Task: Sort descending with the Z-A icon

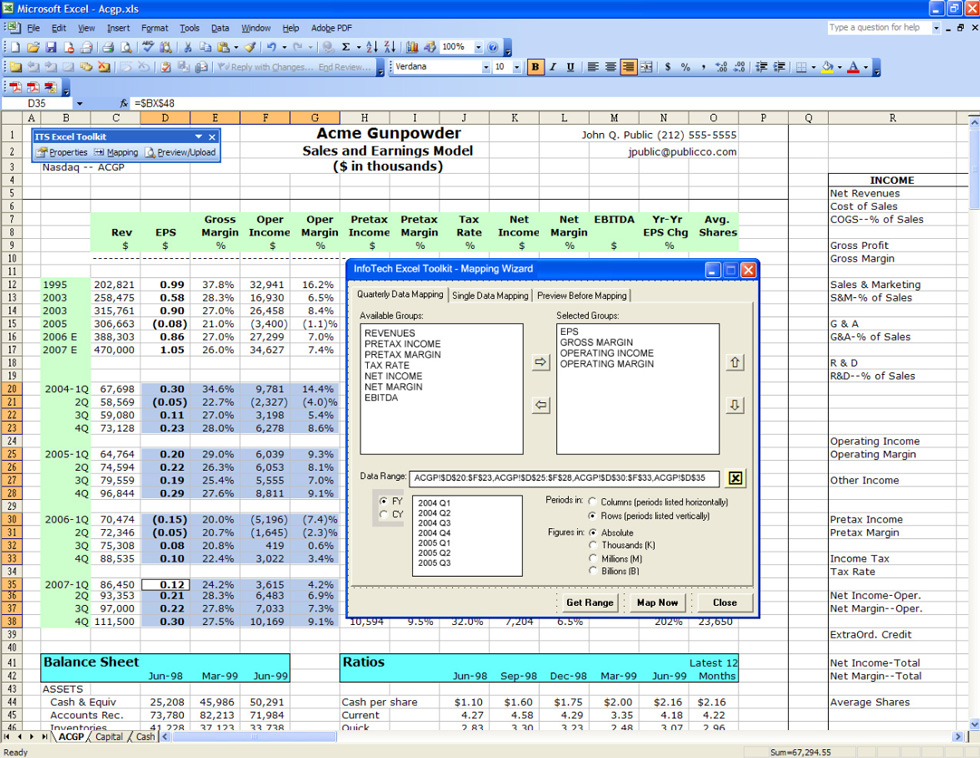Action: coord(389,47)
